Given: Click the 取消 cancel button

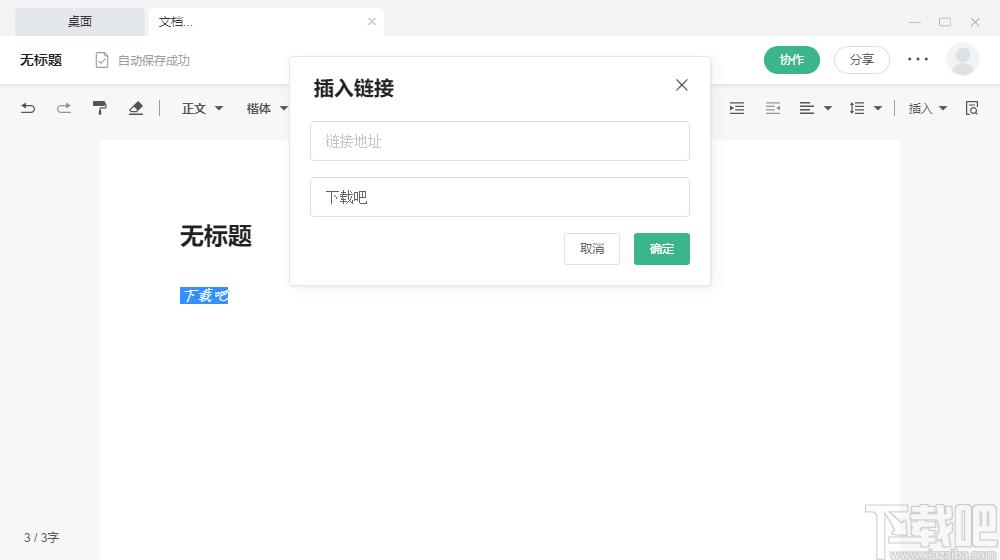Looking at the screenshot, I should pos(592,249).
